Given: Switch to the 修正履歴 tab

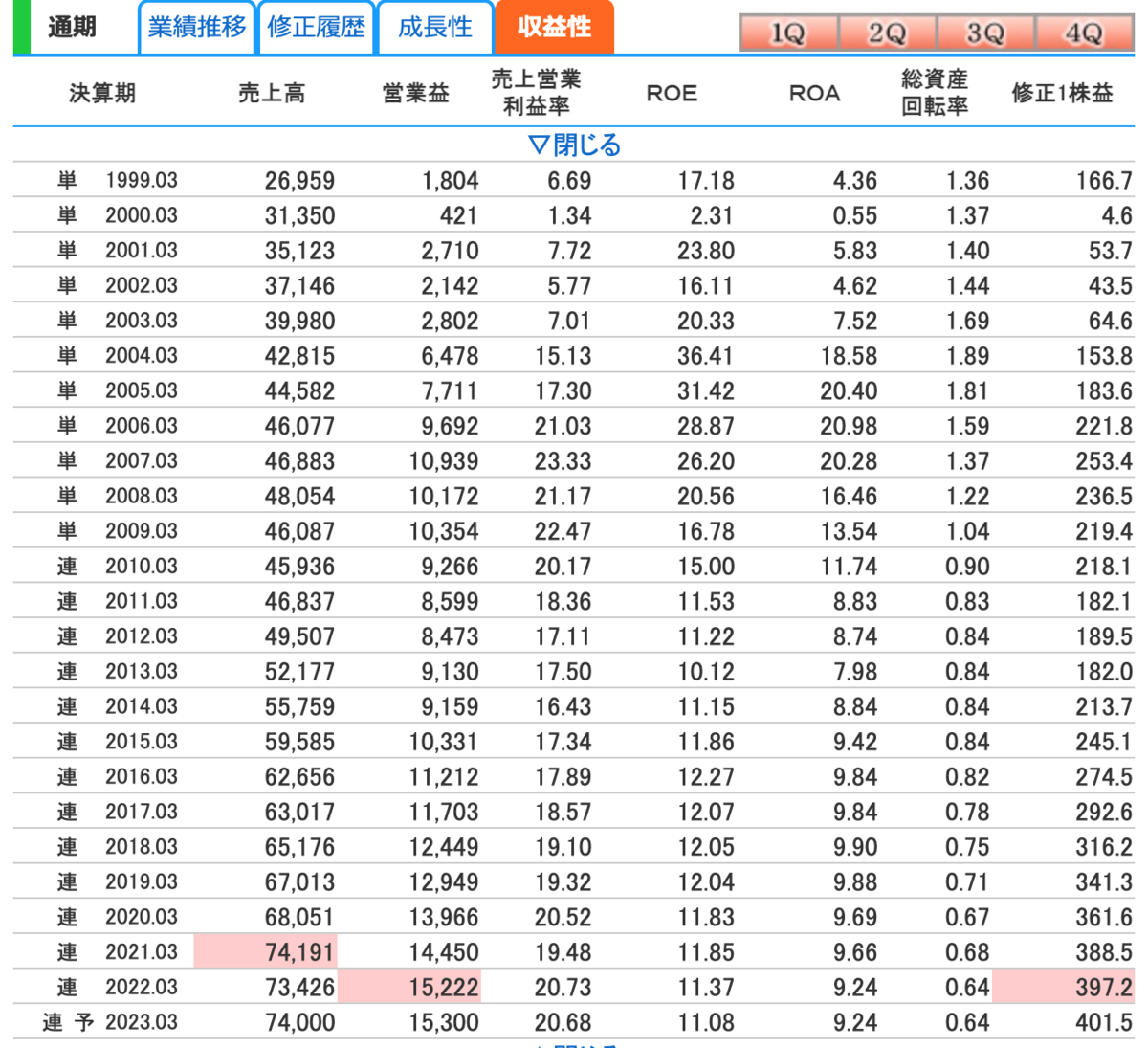Looking at the screenshot, I should click(316, 27).
